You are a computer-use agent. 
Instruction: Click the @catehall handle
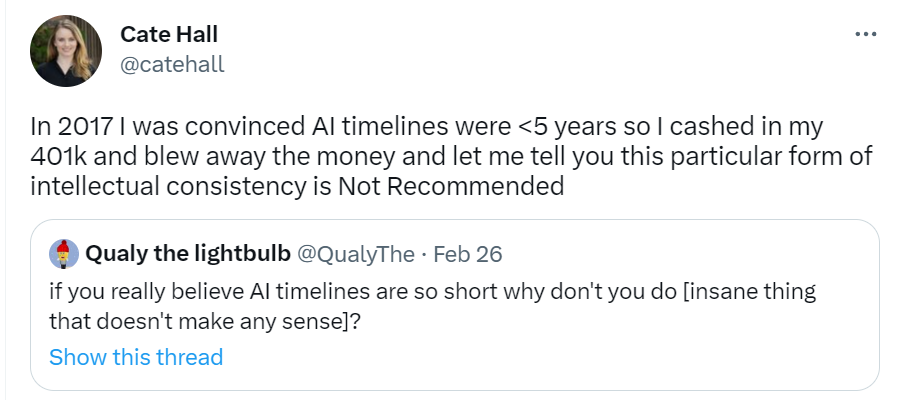click(172, 65)
